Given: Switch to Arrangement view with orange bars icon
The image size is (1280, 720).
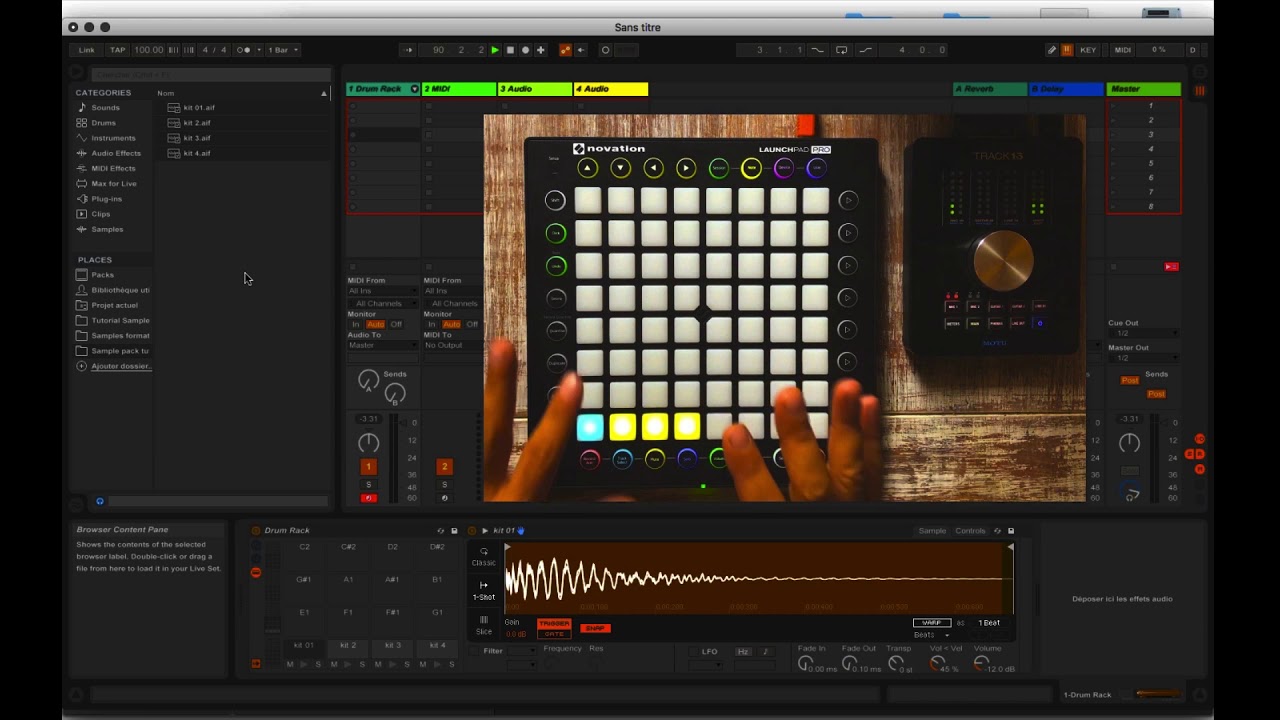Looking at the screenshot, I should coord(1199,91).
